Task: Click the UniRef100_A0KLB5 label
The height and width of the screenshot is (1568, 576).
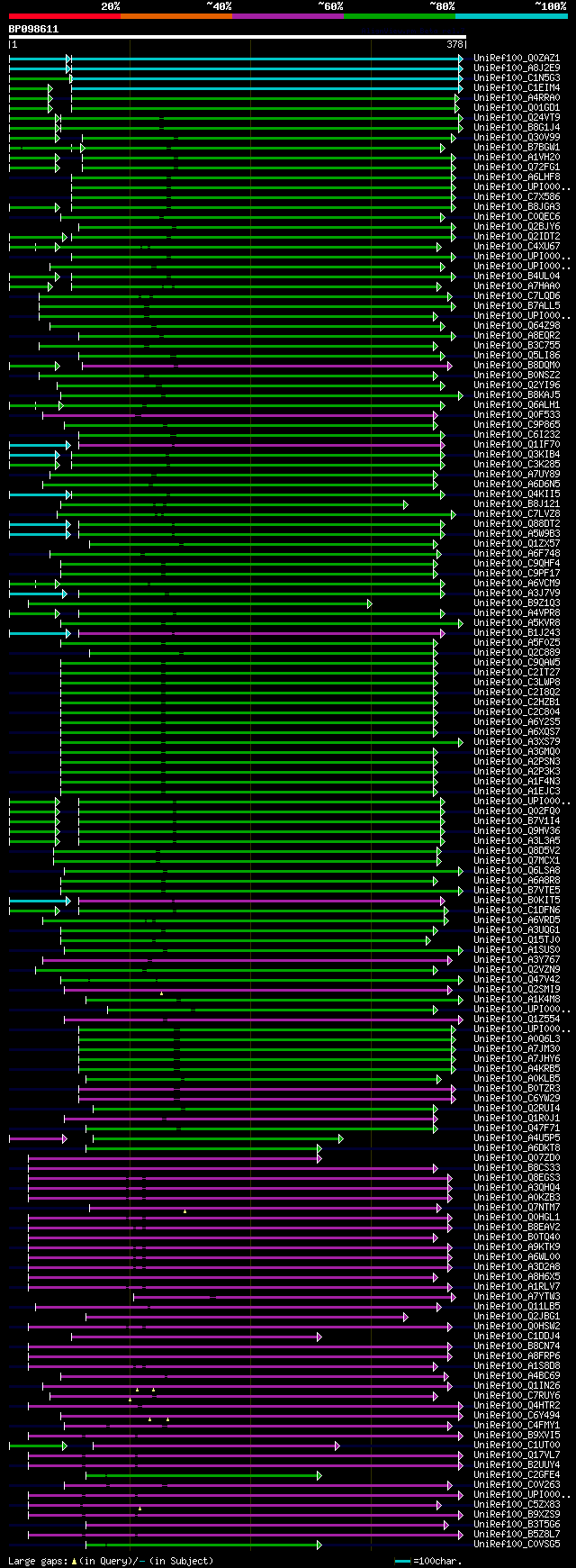Action: [517, 1078]
